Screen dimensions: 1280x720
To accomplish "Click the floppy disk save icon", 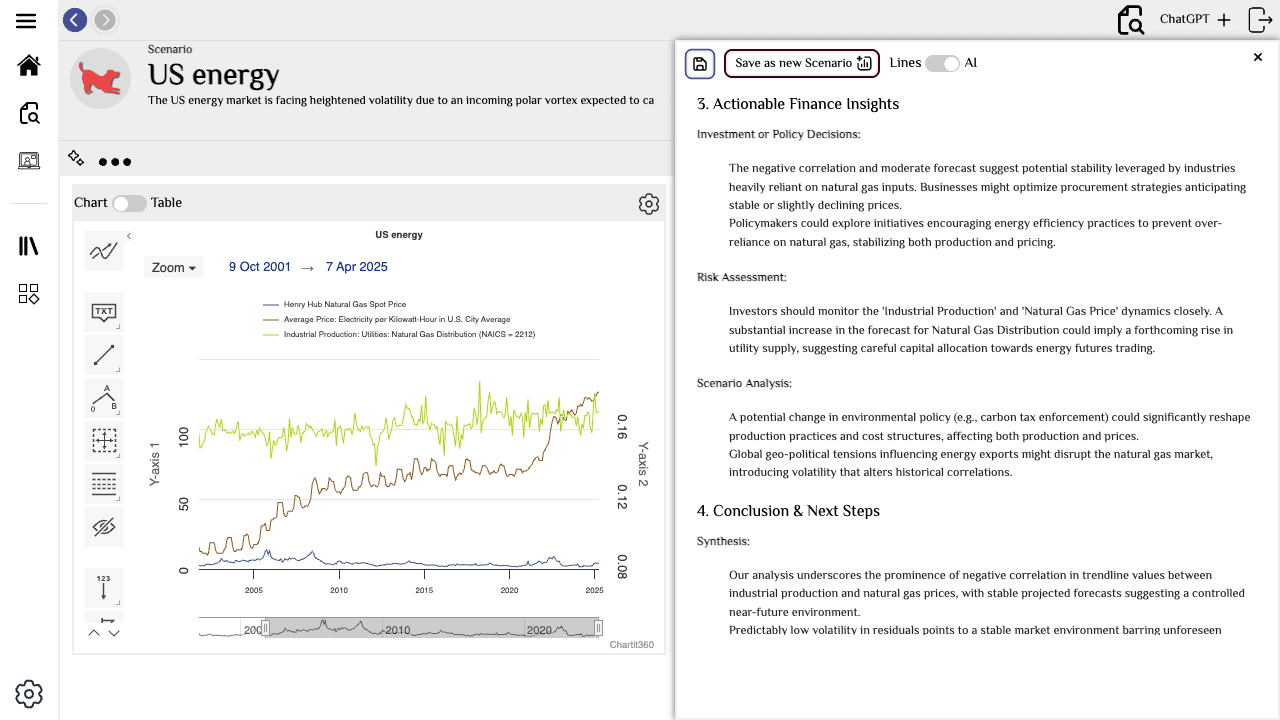I will point(700,64).
